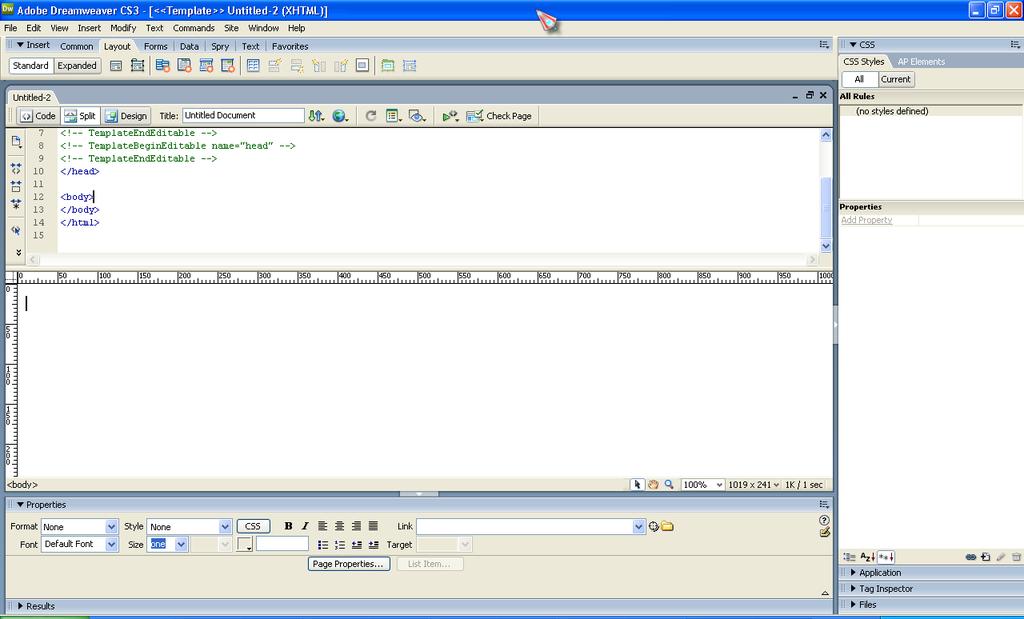Click the Point to File target icon
This screenshot has width=1024, height=619.
tap(654, 526)
